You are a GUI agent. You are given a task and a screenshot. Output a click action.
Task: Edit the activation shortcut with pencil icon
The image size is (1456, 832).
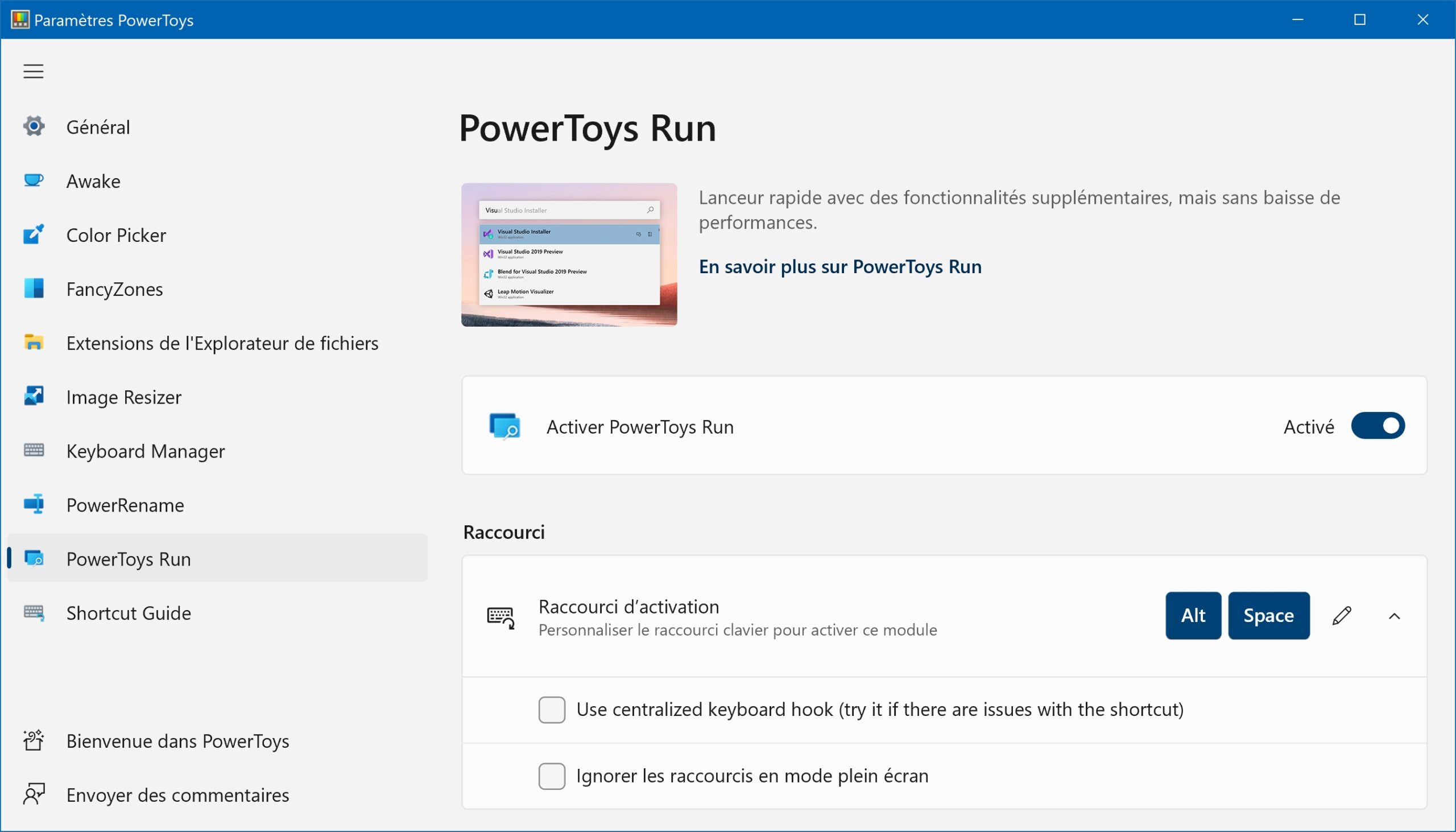tap(1342, 616)
